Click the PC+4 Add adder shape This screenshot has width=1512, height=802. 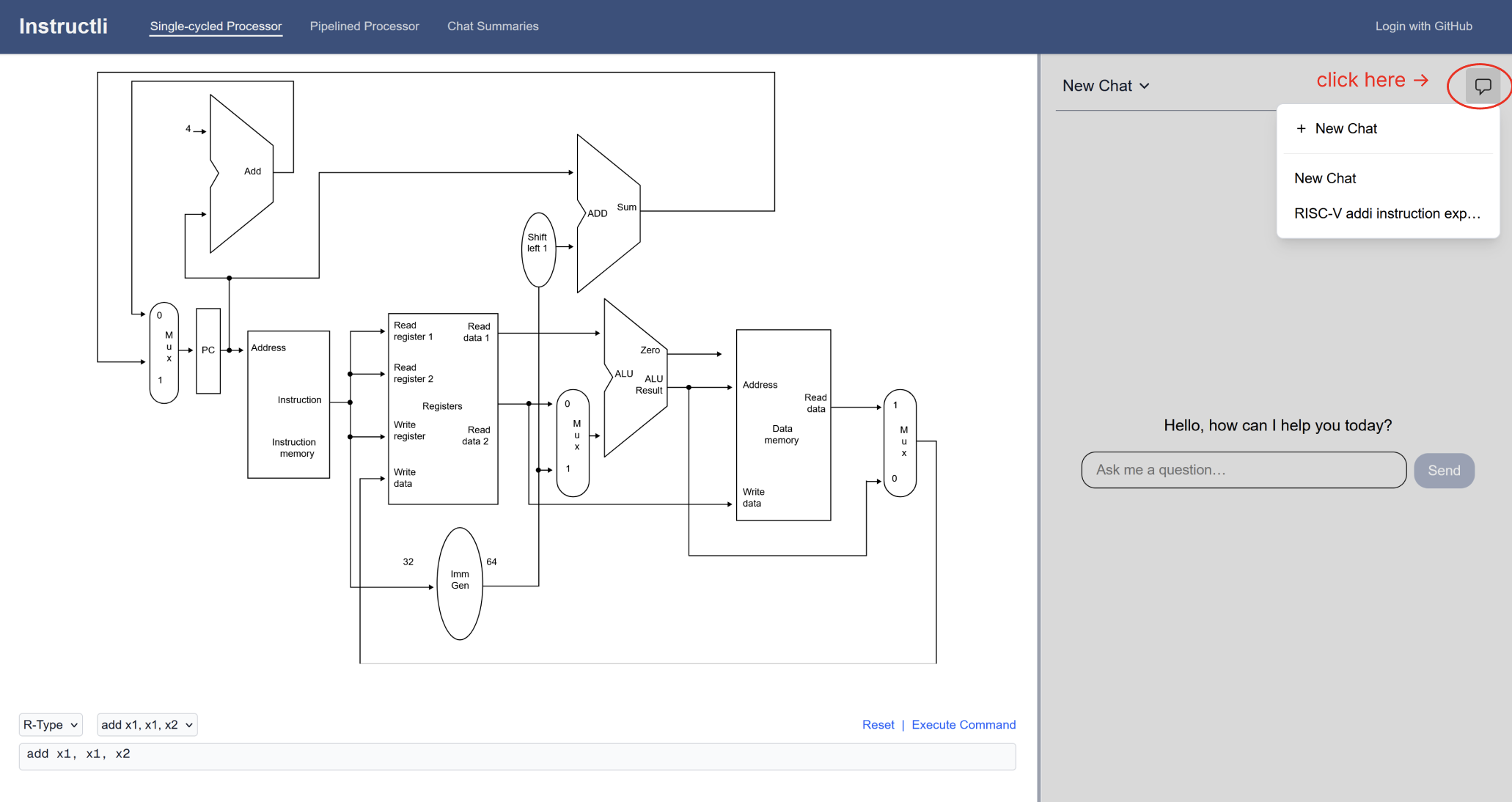tap(242, 174)
